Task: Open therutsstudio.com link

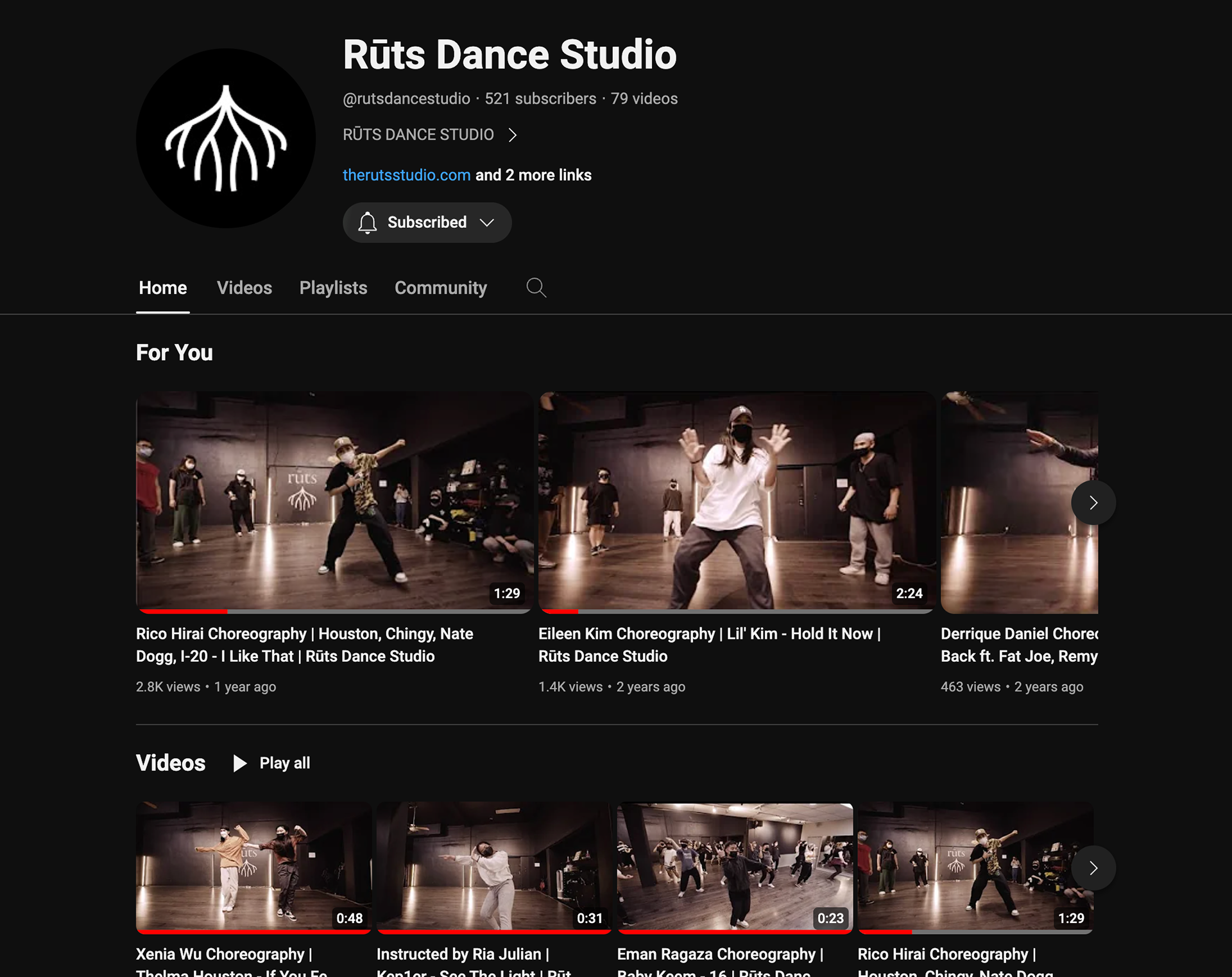Action: click(x=406, y=175)
